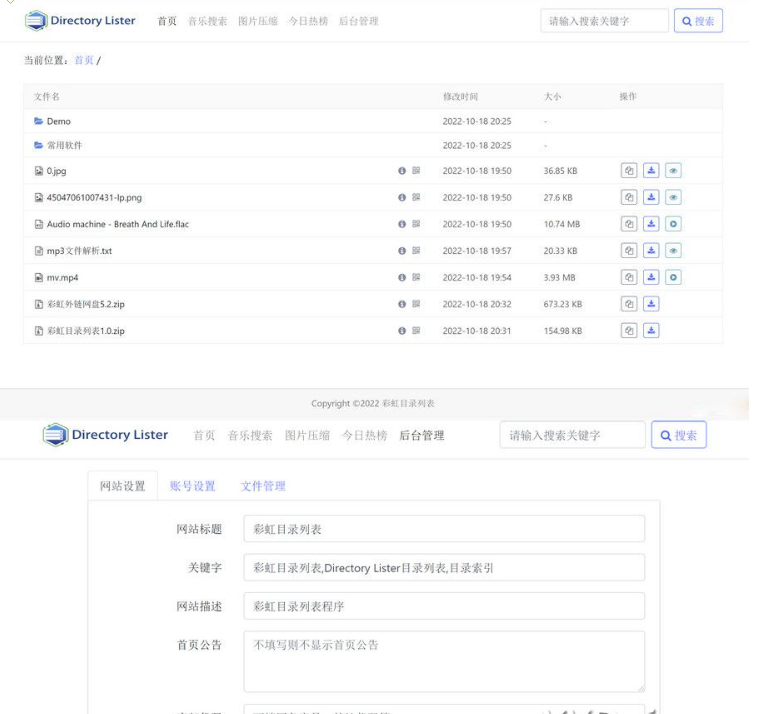Play the Audio machine flac file
Image resolution: width=779 pixels, height=714 pixels.
pyautogui.click(x=673, y=224)
